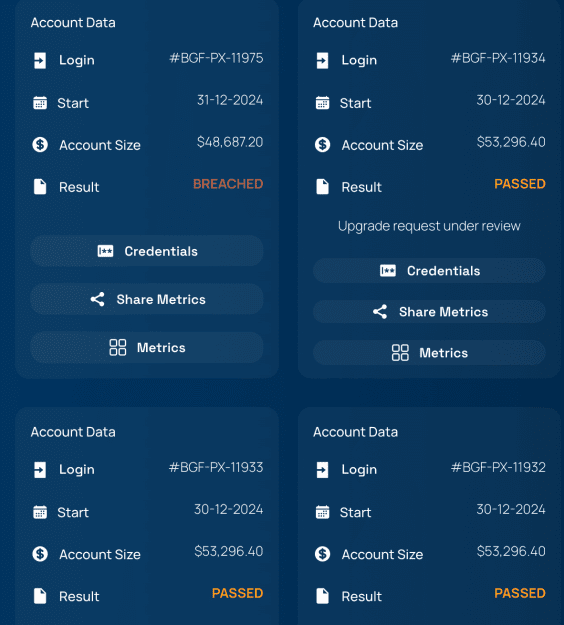This screenshot has width=564, height=625.
Task: Click the dollar icon next to the $48,687.20 account size
Action: click(40, 144)
